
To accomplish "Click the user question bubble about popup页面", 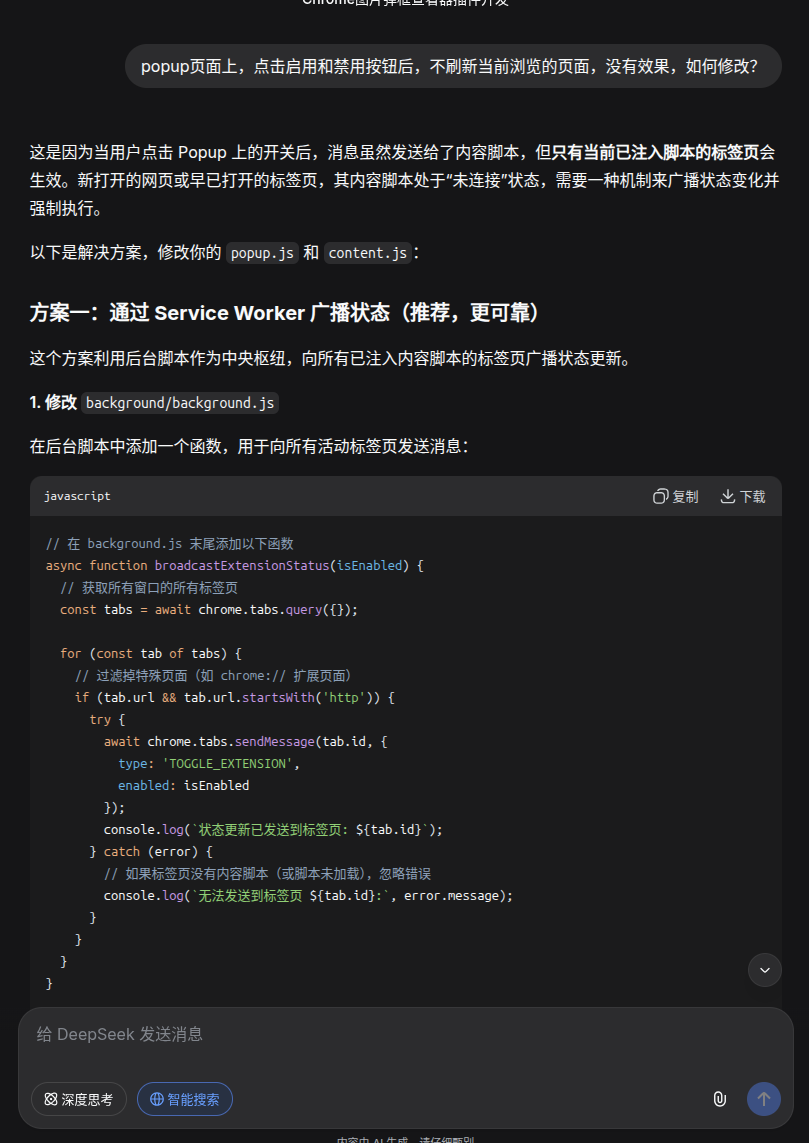I will click(452, 67).
